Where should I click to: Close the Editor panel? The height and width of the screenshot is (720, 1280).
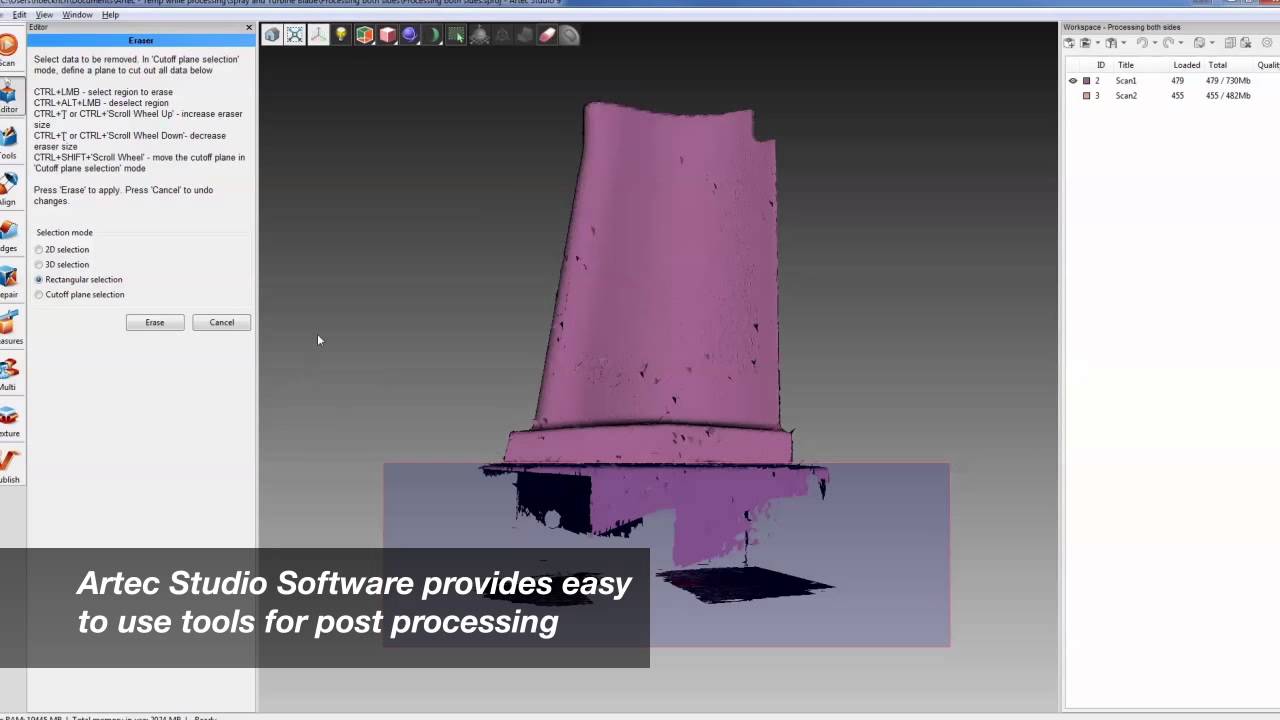(x=249, y=27)
